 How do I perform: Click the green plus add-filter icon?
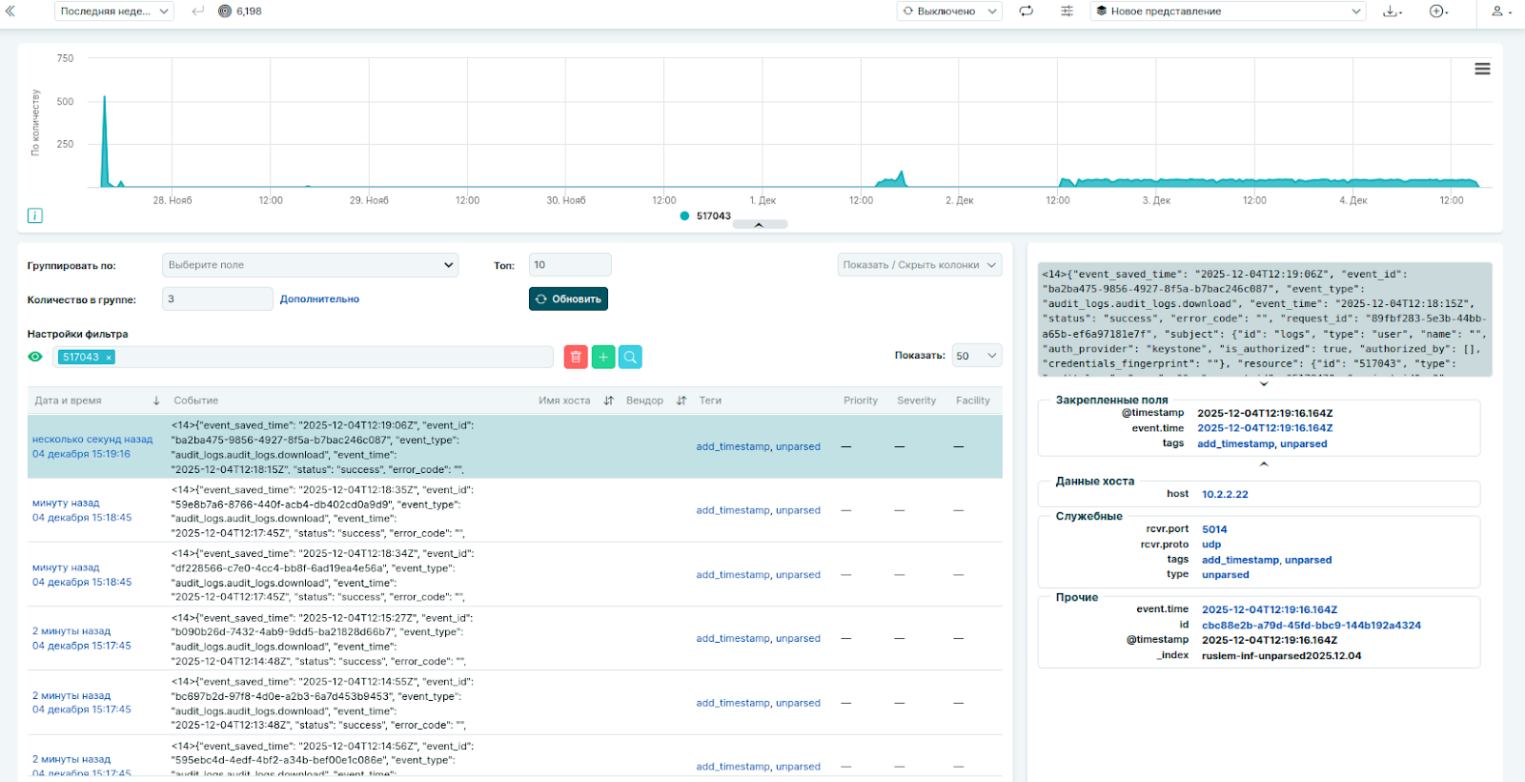(603, 357)
